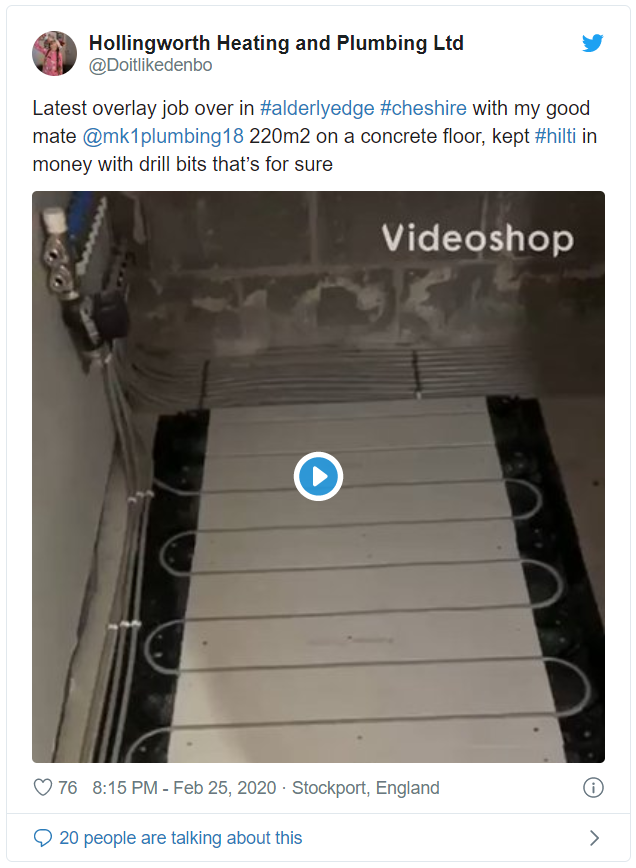This screenshot has height=868, width=636.
Task: Open the #cheshire hashtag
Action: pos(423,108)
